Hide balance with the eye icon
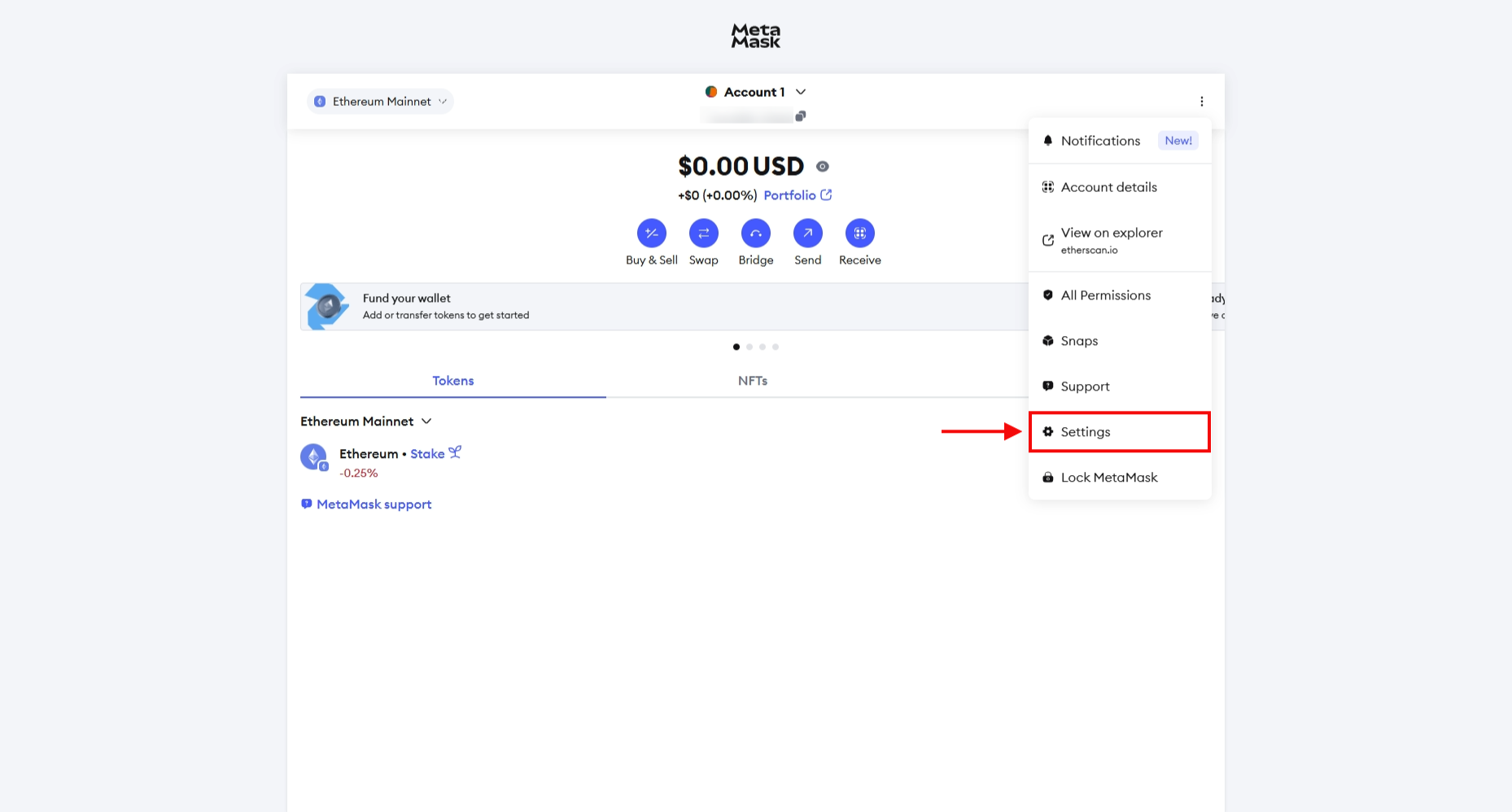 [x=823, y=167]
